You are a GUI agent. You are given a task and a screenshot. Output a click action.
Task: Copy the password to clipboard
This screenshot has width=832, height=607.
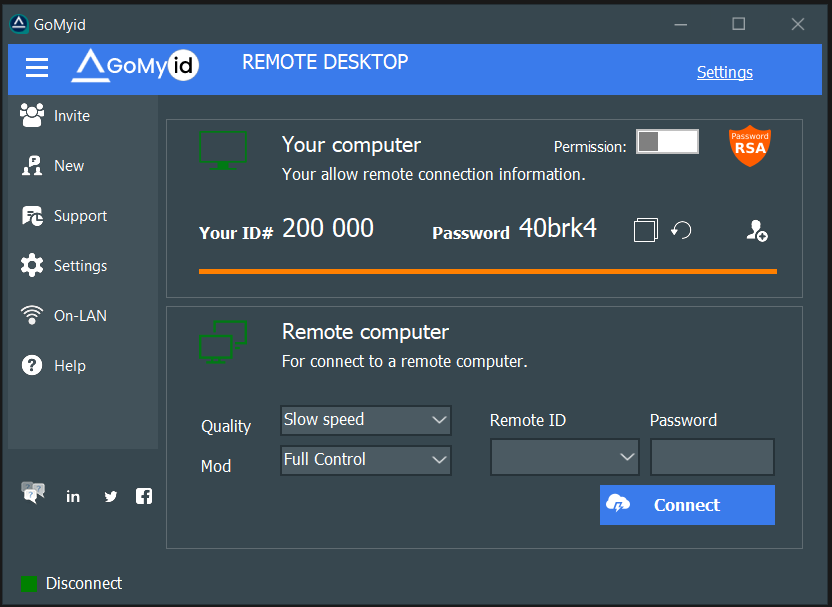[x=645, y=230]
